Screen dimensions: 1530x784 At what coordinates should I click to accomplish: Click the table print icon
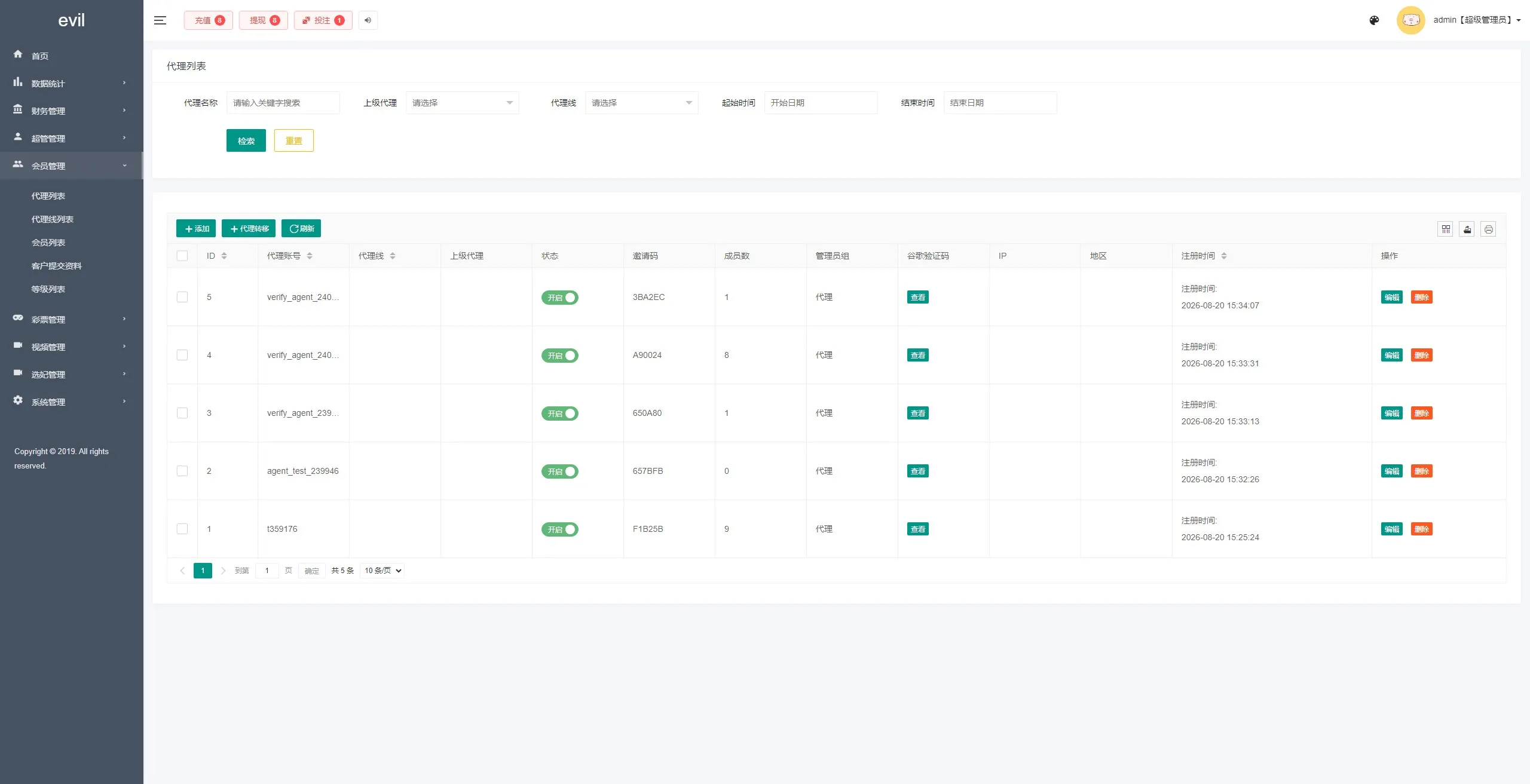point(1489,229)
